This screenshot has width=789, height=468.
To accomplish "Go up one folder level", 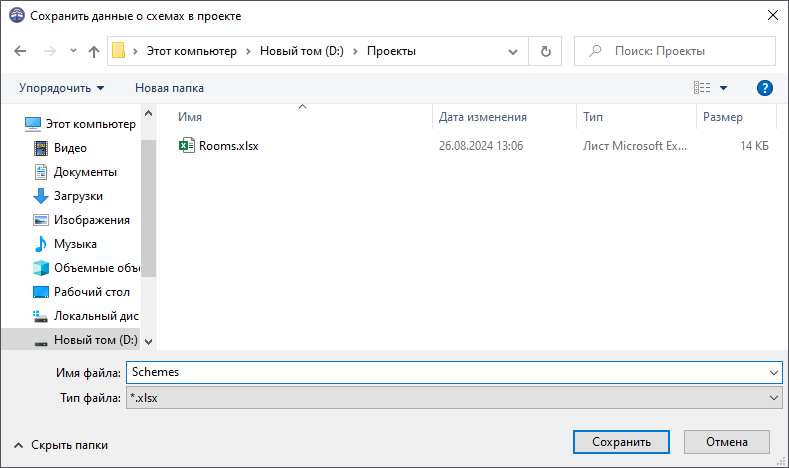I will 94,51.
